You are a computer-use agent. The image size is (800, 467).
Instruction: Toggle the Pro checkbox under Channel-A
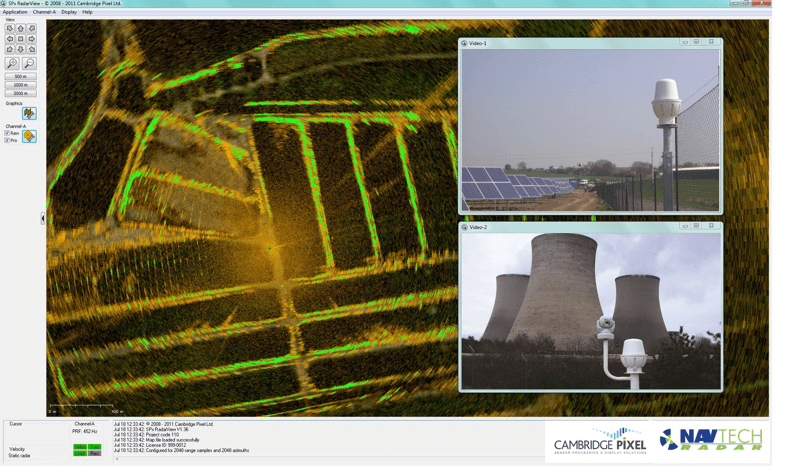tap(8, 140)
